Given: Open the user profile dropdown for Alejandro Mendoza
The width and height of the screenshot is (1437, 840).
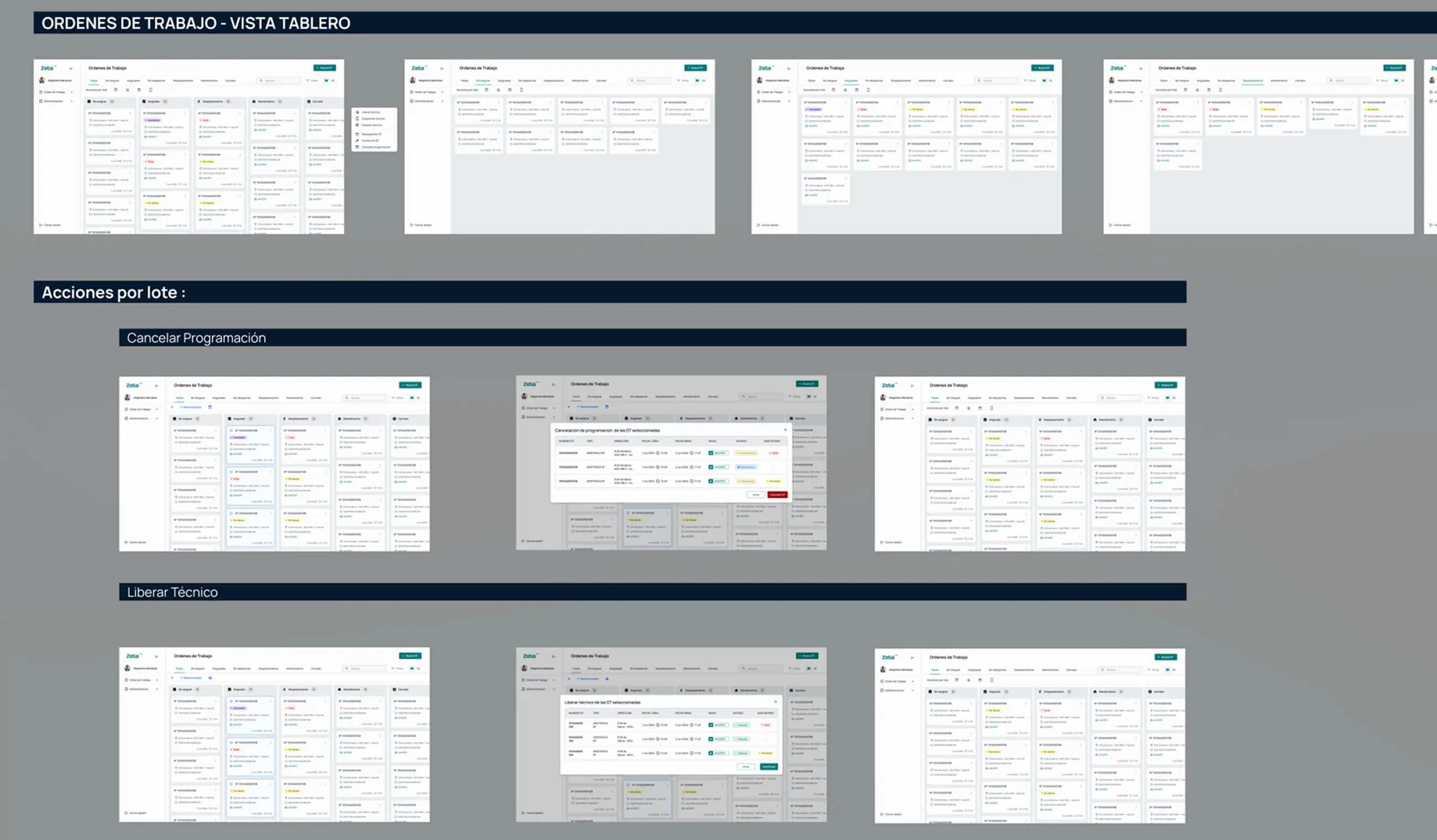Looking at the screenshot, I should (x=56, y=80).
